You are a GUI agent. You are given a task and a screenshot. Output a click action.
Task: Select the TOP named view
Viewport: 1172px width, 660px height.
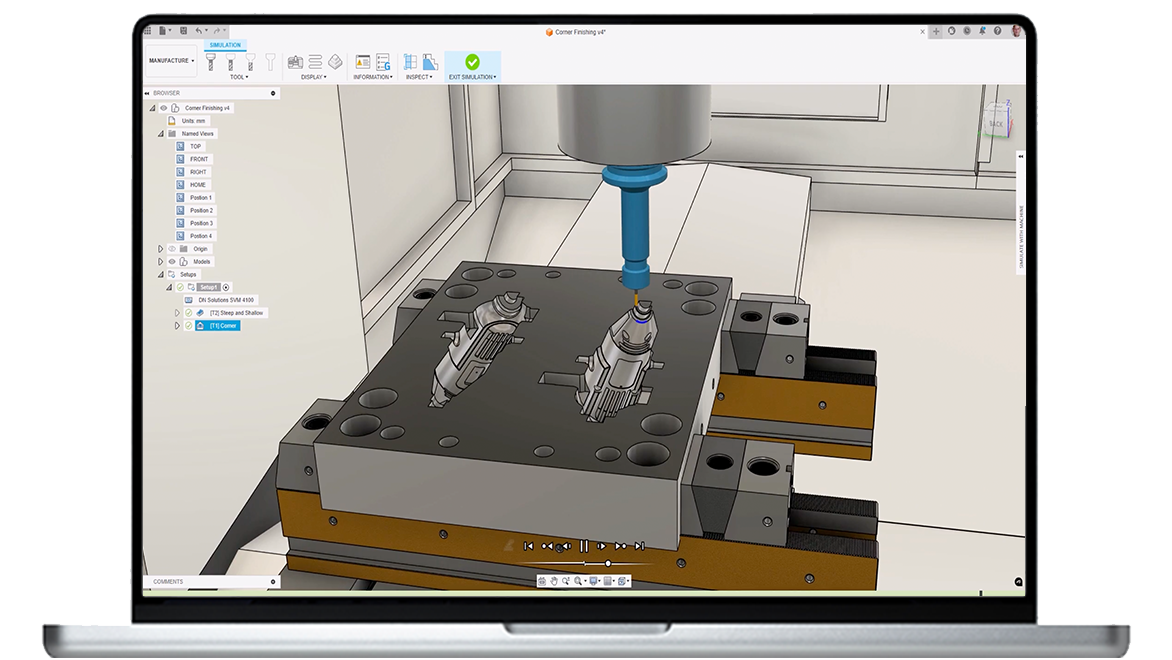coord(195,147)
